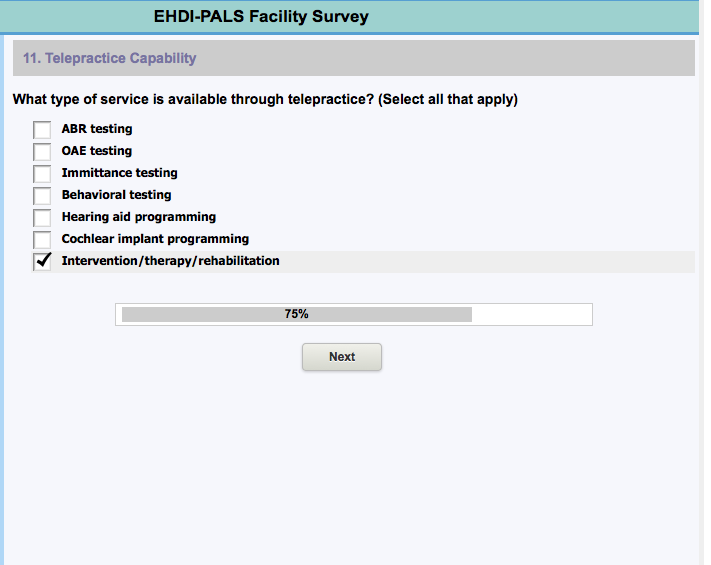This screenshot has width=711, height=565.
Task: Check the Hearing aid programming box
Action: [42, 218]
